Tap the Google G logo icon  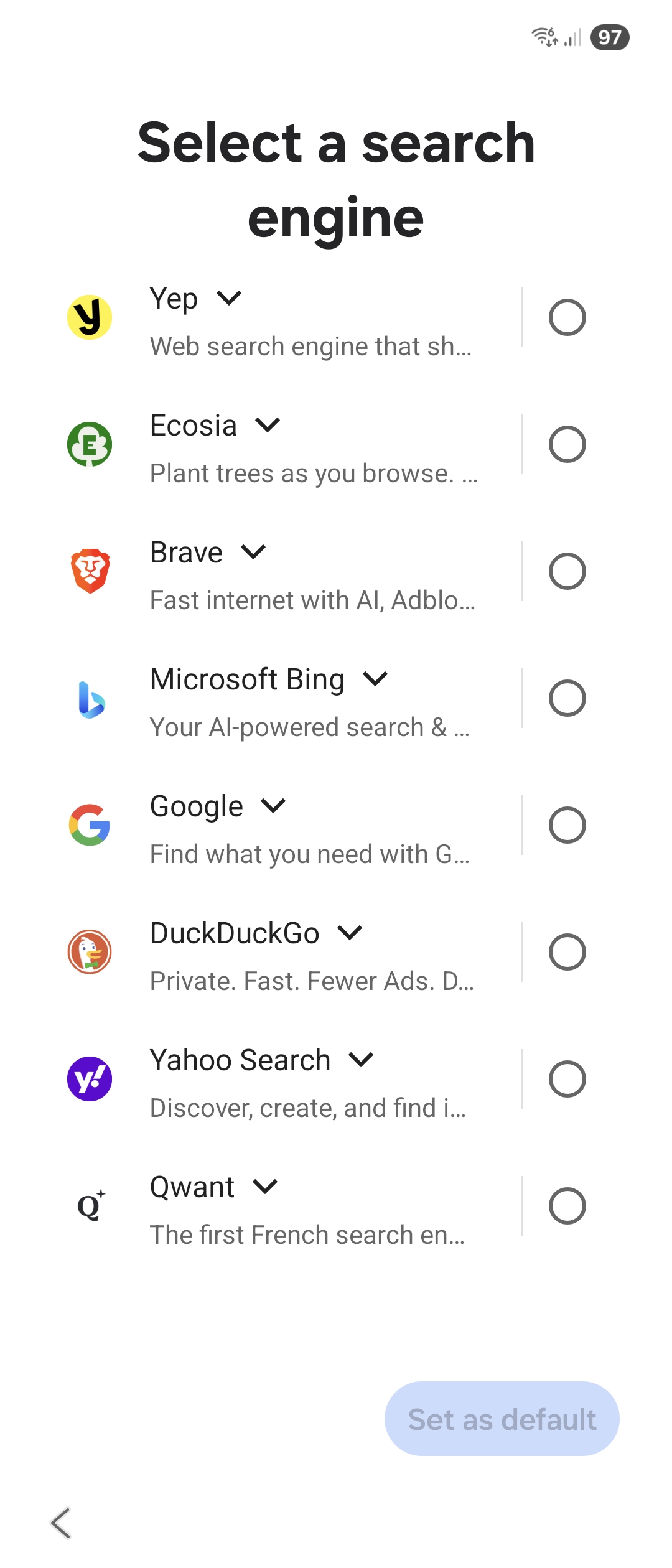(x=90, y=825)
